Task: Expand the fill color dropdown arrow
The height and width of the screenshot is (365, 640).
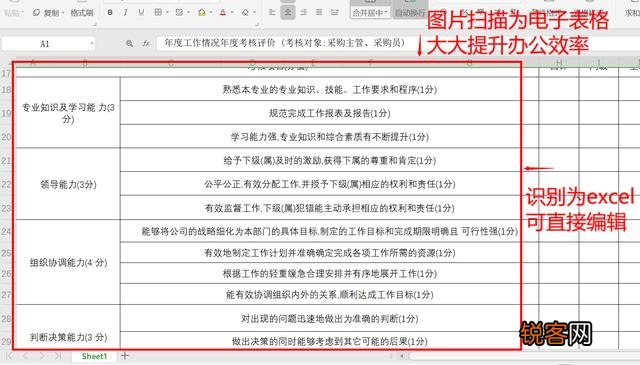Action: pyautogui.click(x=211, y=13)
